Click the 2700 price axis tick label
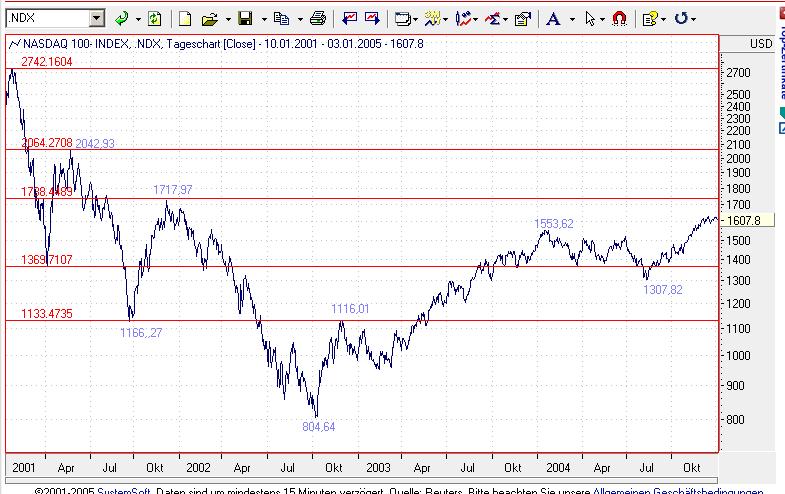This screenshot has width=785, height=494. [x=738, y=73]
